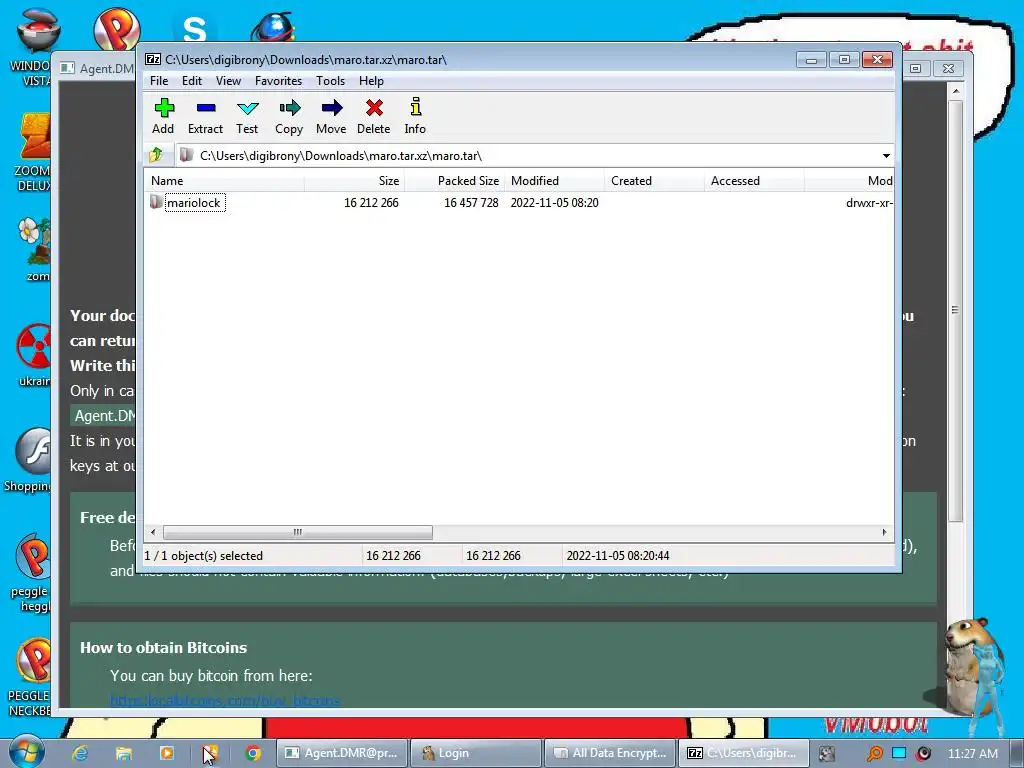The height and width of the screenshot is (768, 1024).
Task: Open the localbitcoins buy bitcoins link
Action: pyautogui.click(x=225, y=701)
